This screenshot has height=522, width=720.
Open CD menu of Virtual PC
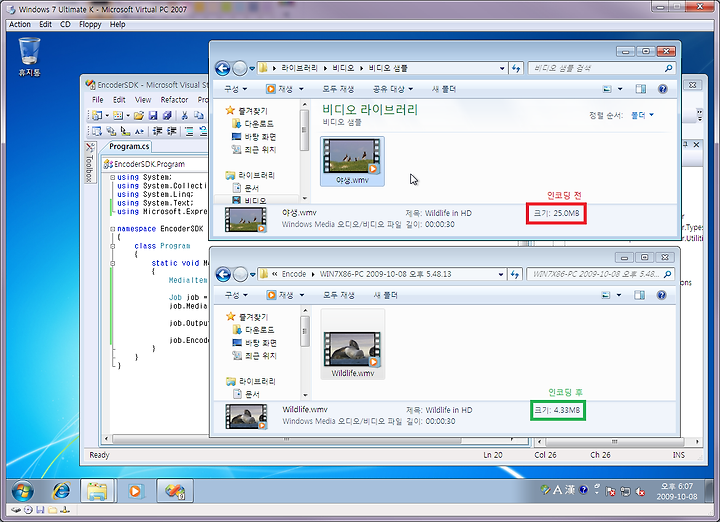[65, 24]
